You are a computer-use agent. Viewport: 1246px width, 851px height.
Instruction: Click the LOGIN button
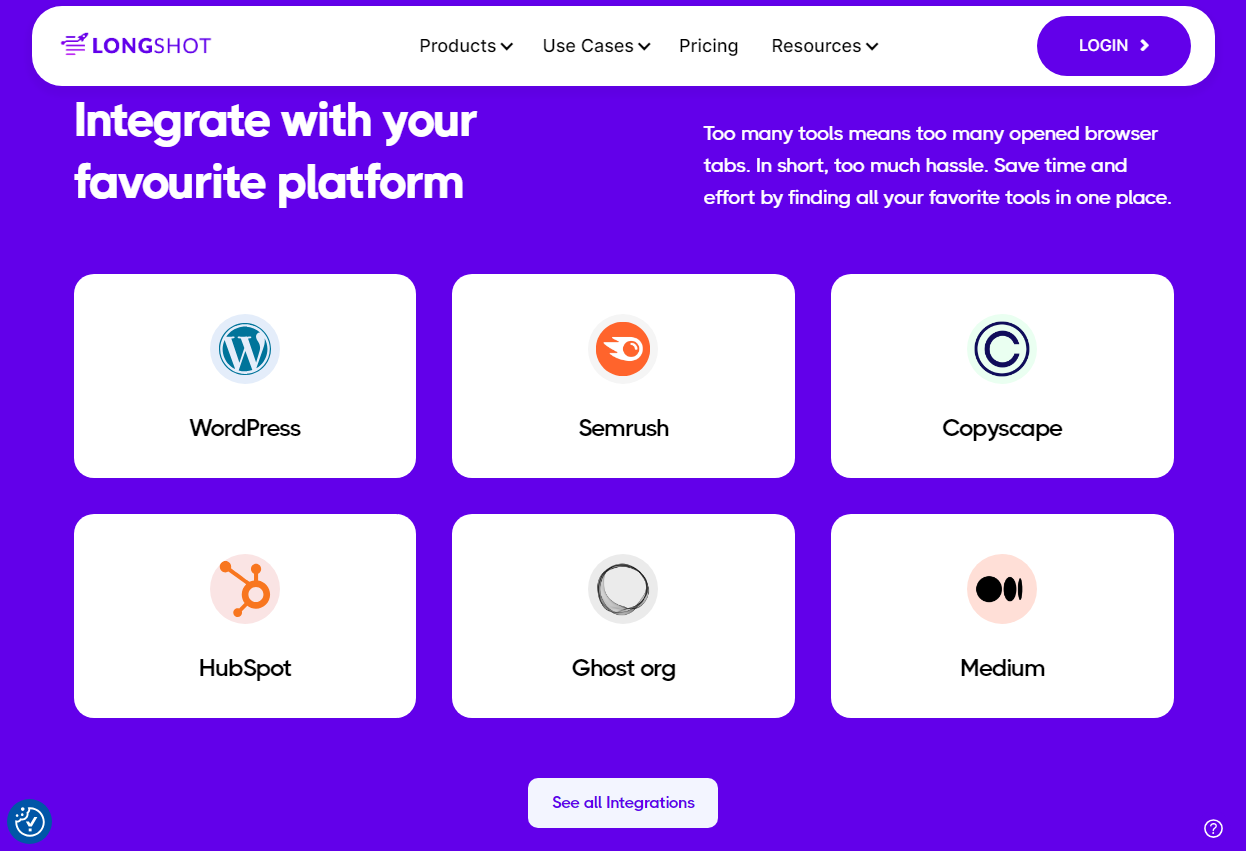click(1114, 46)
